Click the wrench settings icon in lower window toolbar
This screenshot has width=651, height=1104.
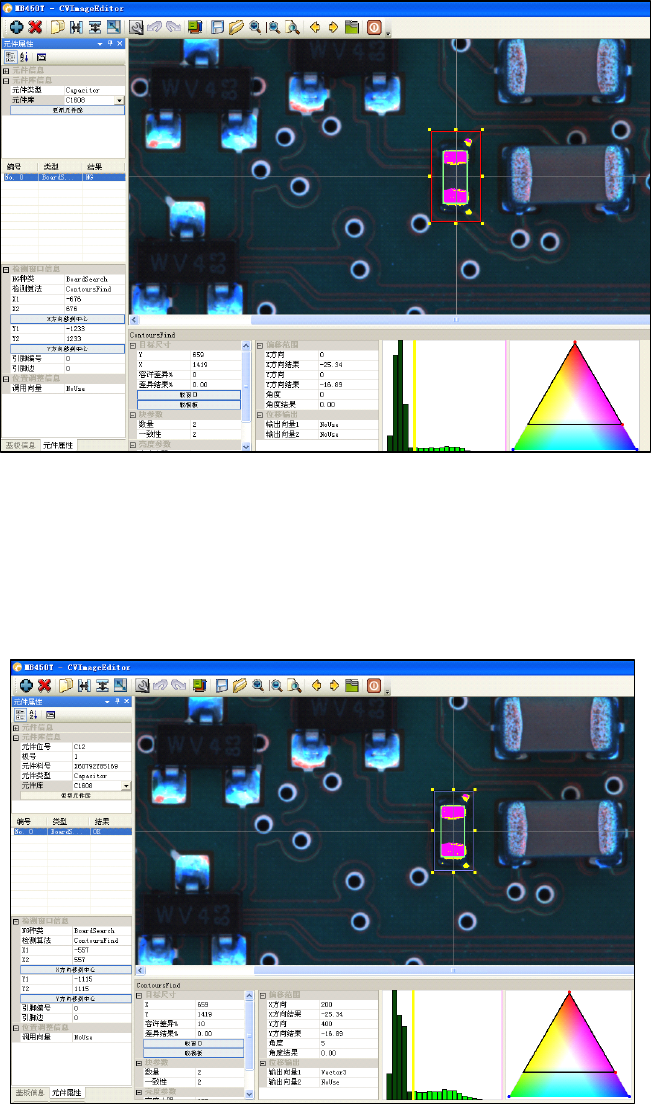(142, 685)
